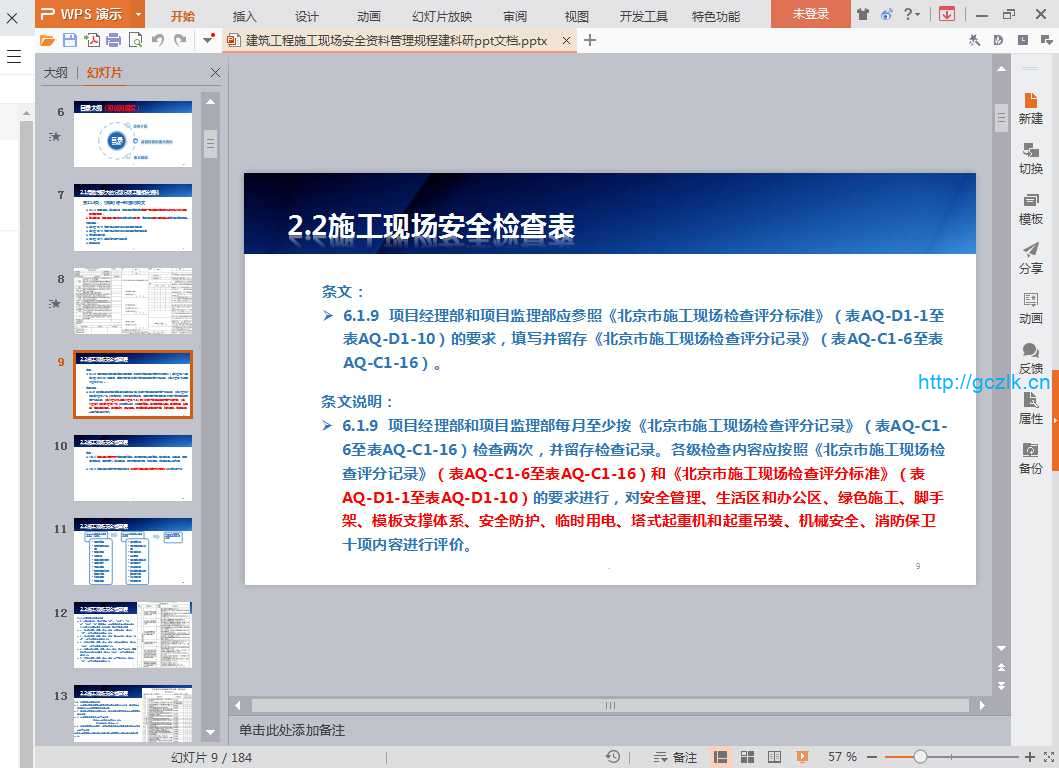The image size is (1059, 768).
Task: Click the 分享 share sidebar icon
Action: pyautogui.click(x=1030, y=258)
